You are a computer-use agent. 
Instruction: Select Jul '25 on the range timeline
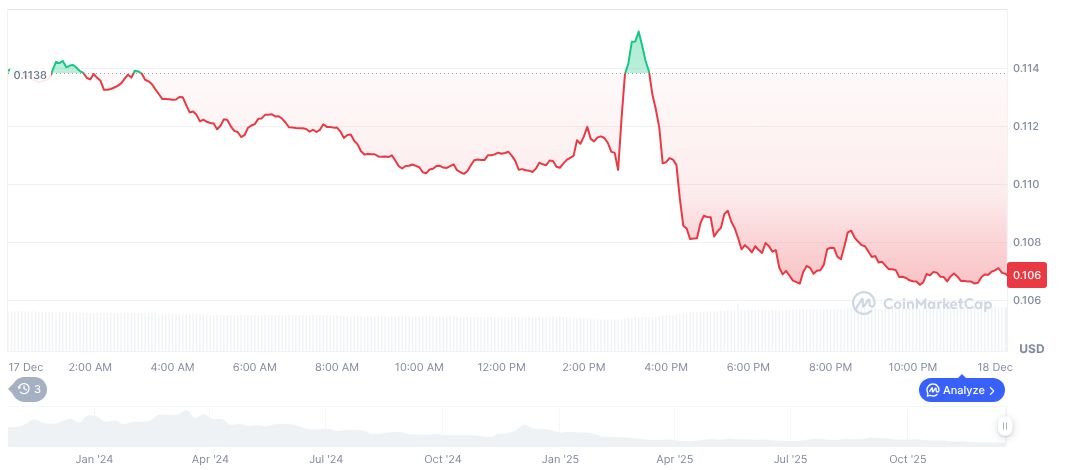tap(791, 459)
